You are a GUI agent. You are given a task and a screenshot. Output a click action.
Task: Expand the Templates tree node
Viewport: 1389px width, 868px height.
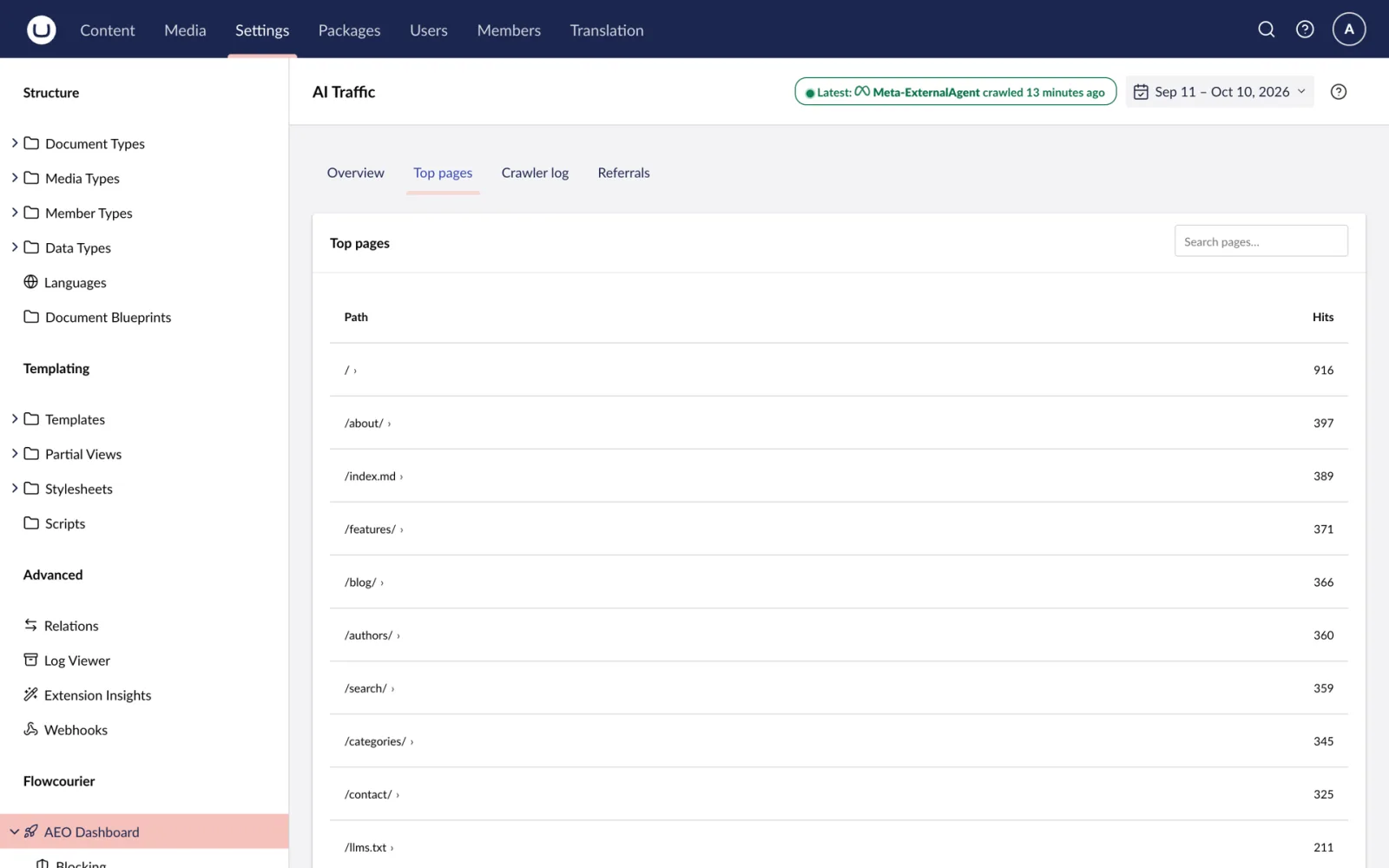coord(15,419)
